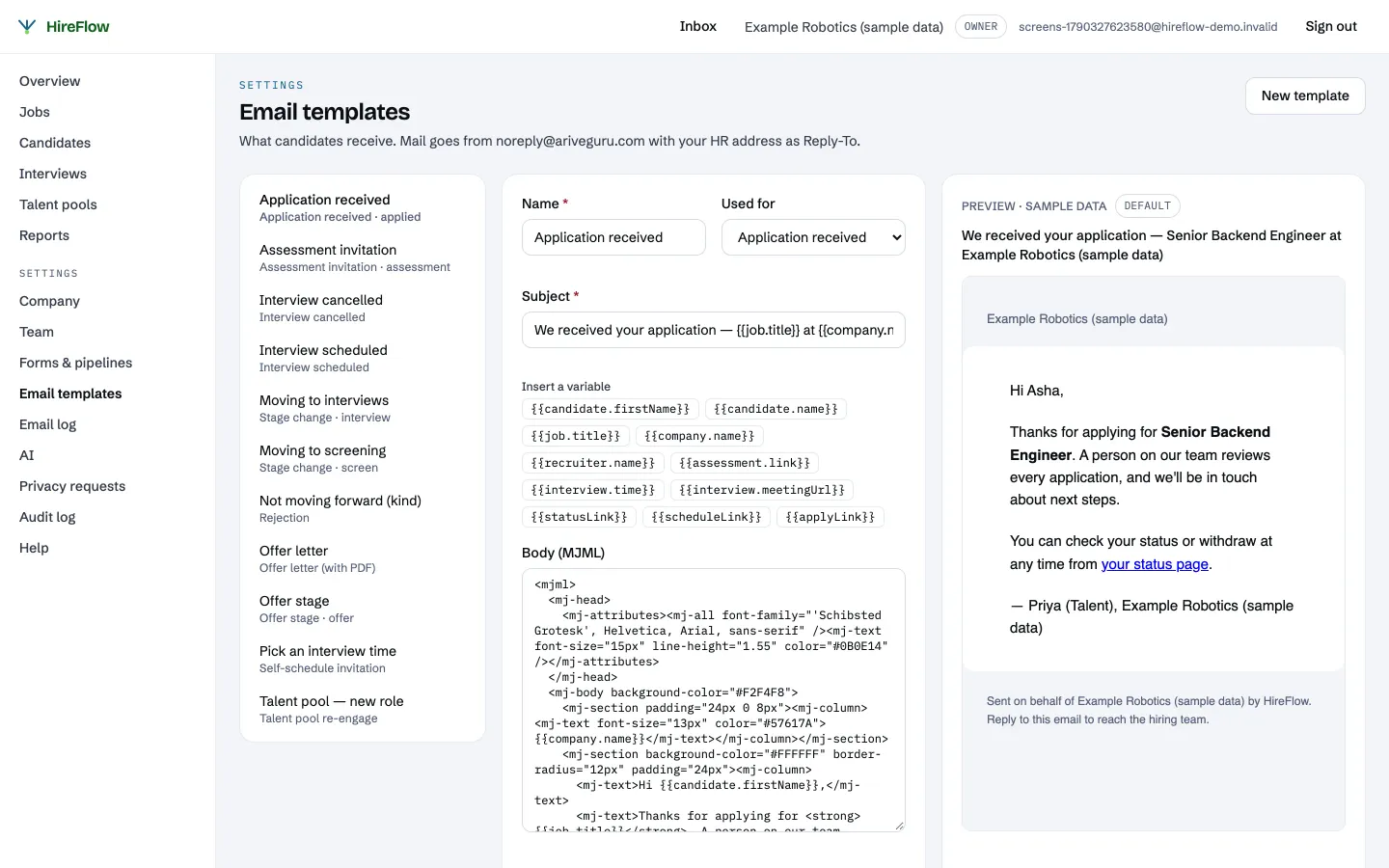Insert the {{statusLink}} variable

[x=579, y=517]
